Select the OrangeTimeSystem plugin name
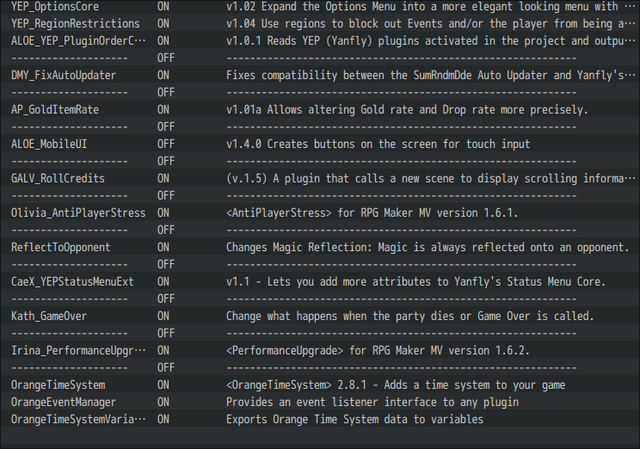The height and width of the screenshot is (449, 640). point(58,385)
